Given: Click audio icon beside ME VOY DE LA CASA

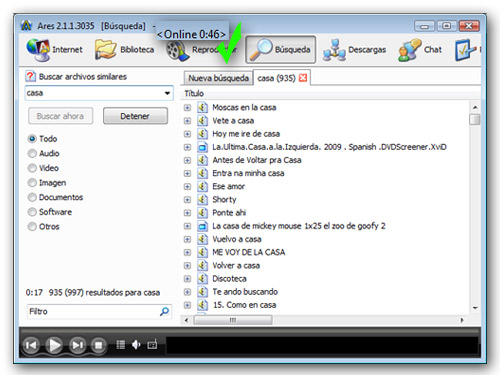Looking at the screenshot, I should tap(202, 252).
